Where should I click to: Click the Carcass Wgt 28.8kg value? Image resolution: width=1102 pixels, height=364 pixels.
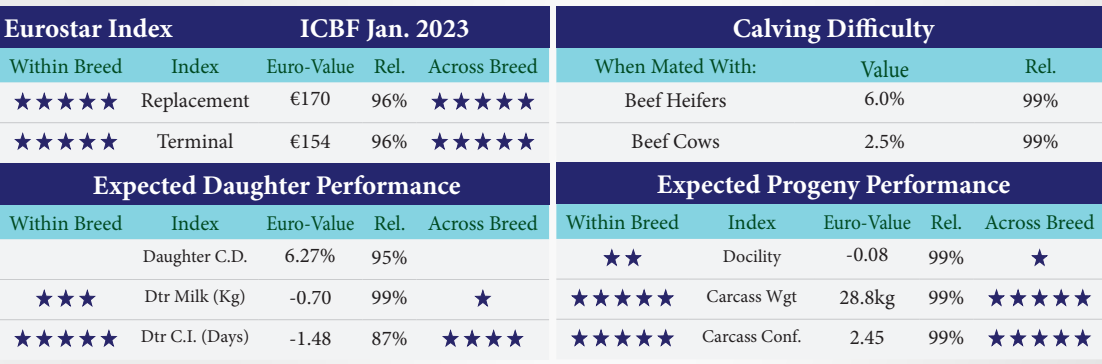point(867,297)
